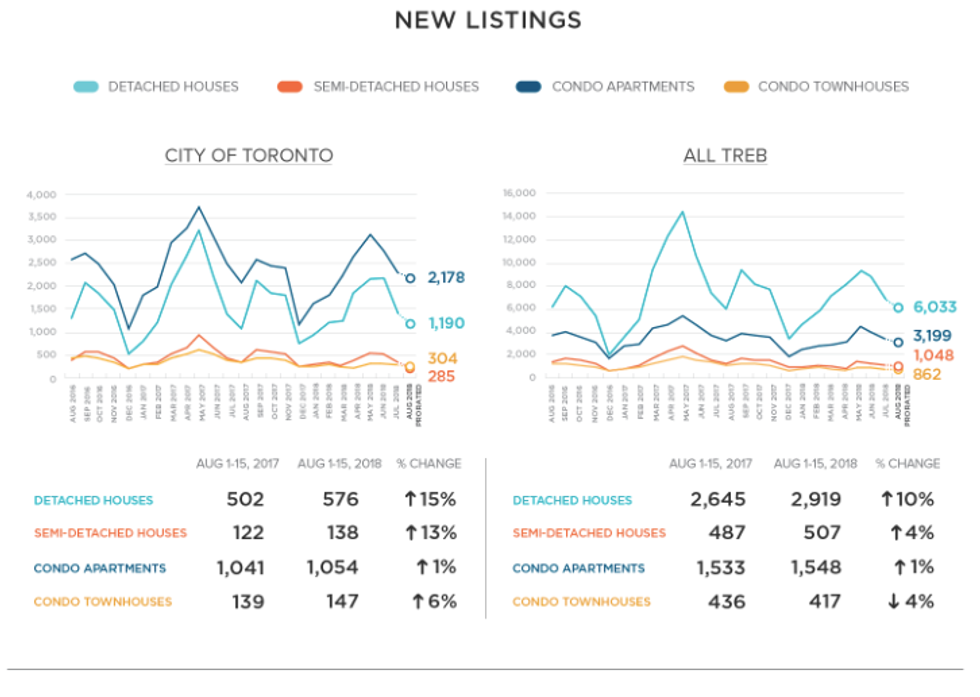Image resolution: width=980 pixels, height=697 pixels.
Task: Click the up arrow beside 6% change
Action: tap(416, 601)
